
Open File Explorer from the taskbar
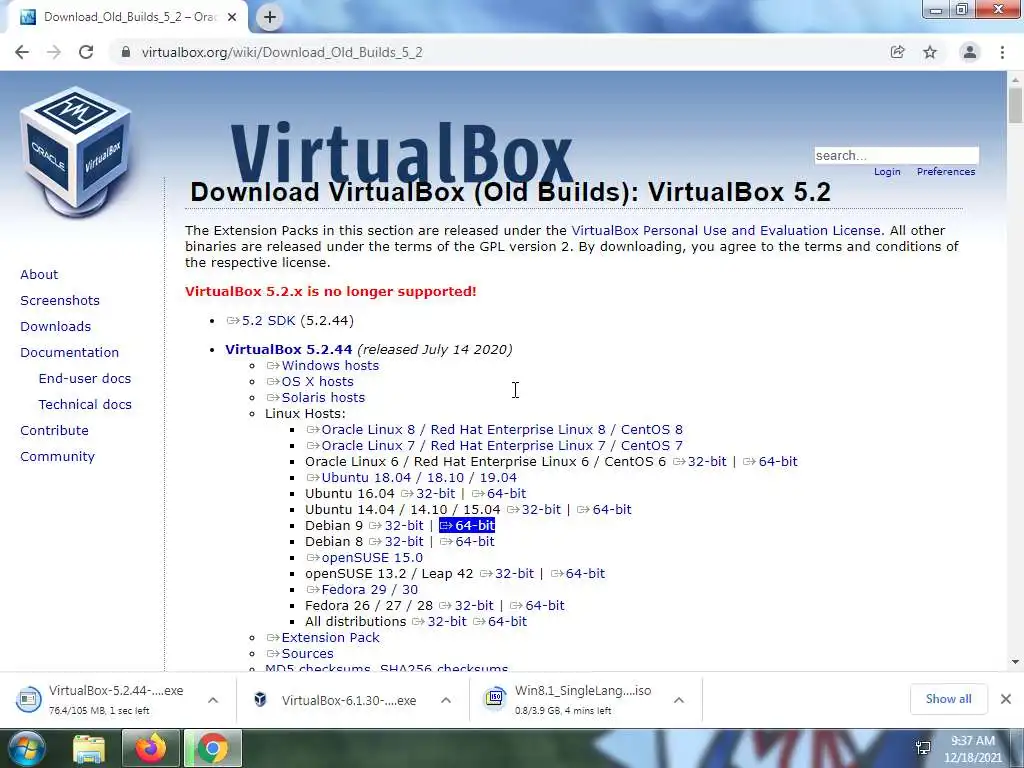89,749
